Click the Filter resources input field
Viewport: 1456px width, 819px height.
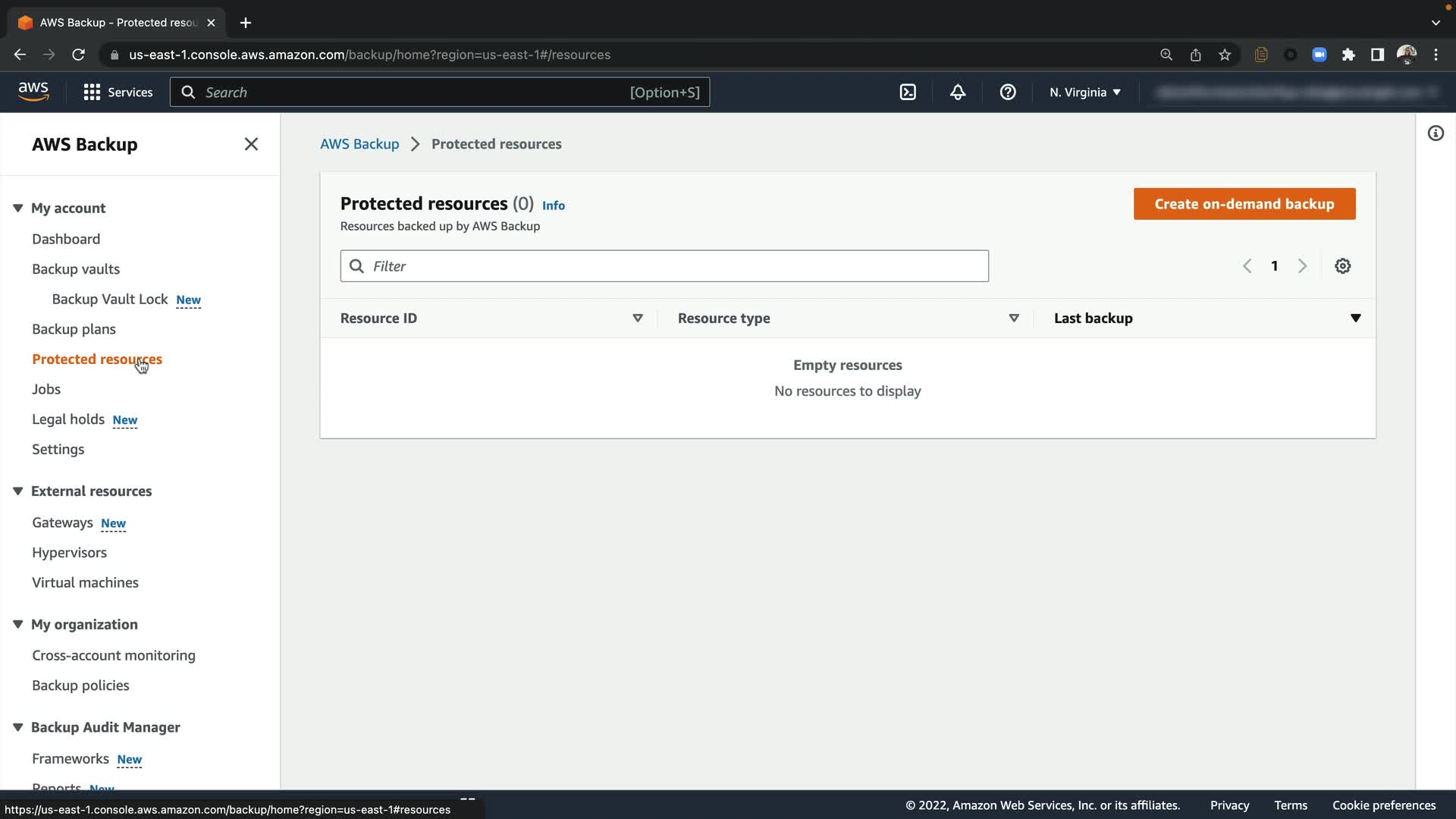pyautogui.click(x=664, y=266)
